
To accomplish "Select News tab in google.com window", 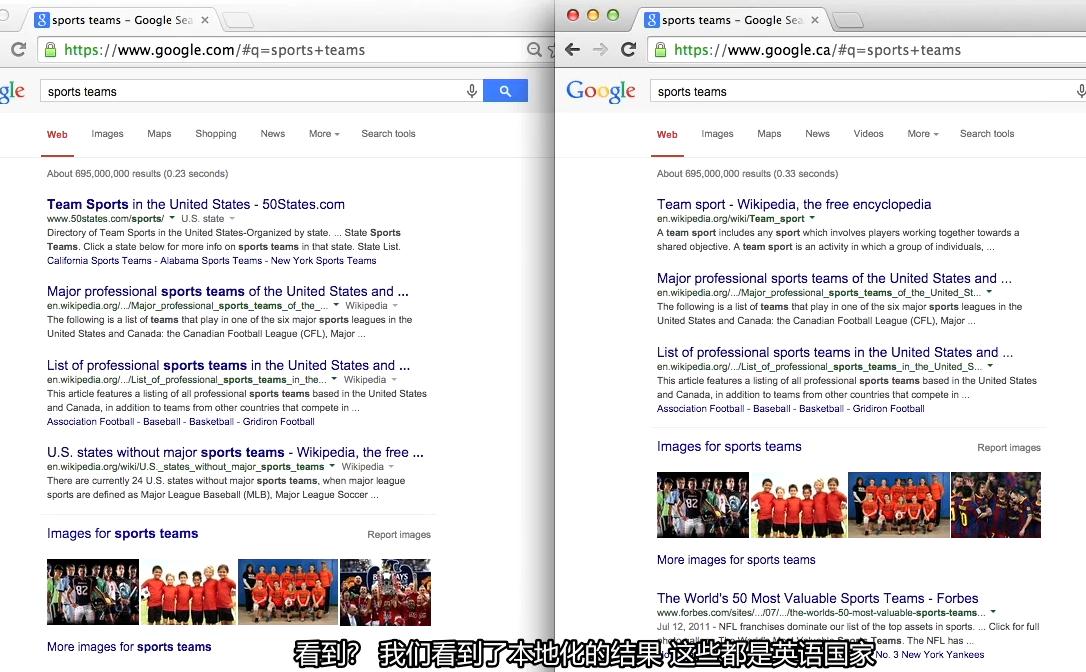I will (x=273, y=134).
